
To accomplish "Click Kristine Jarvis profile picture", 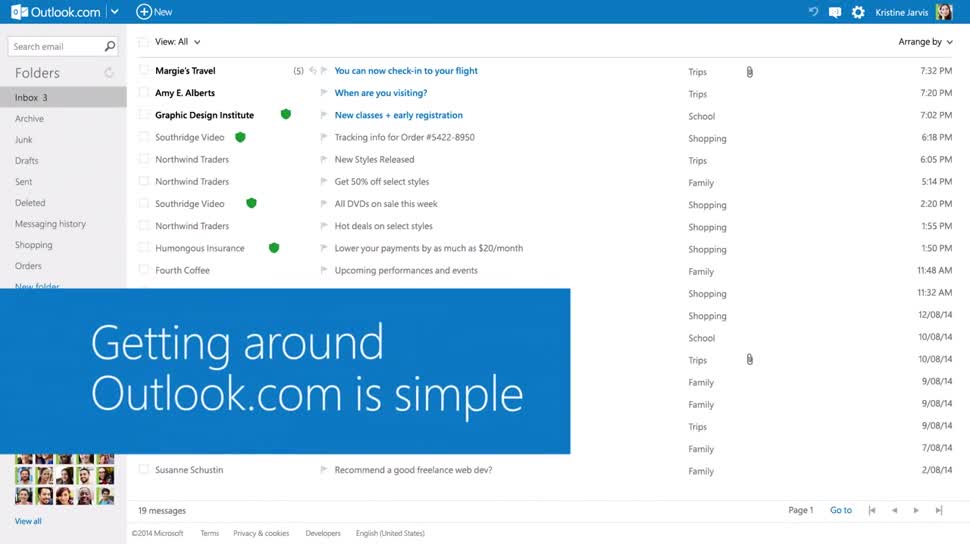I will click(x=944, y=12).
